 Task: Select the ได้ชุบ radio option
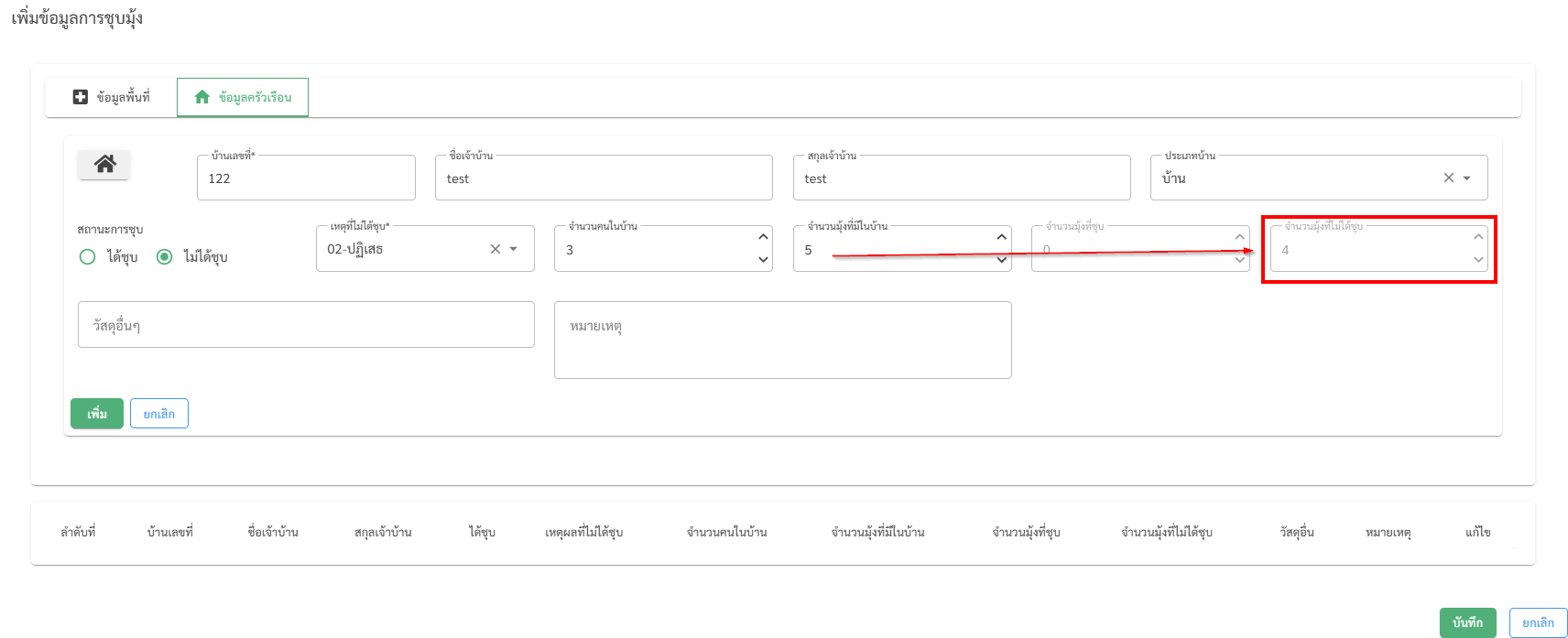tap(88, 257)
